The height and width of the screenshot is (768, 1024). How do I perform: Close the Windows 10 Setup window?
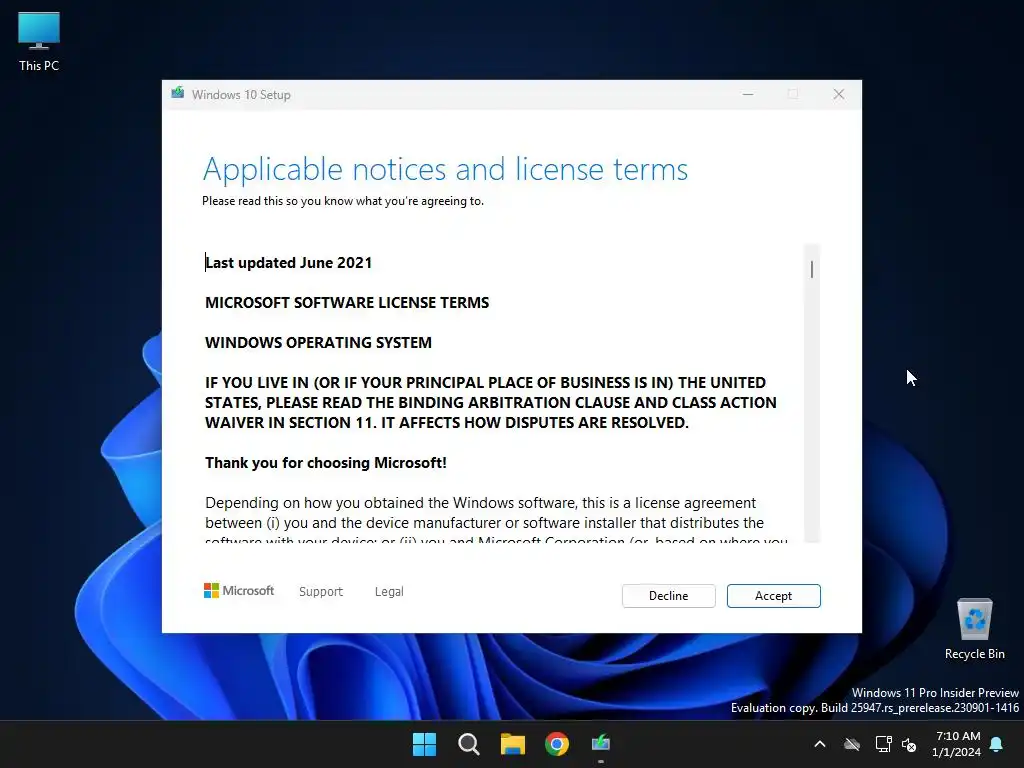pyautogui.click(x=839, y=95)
